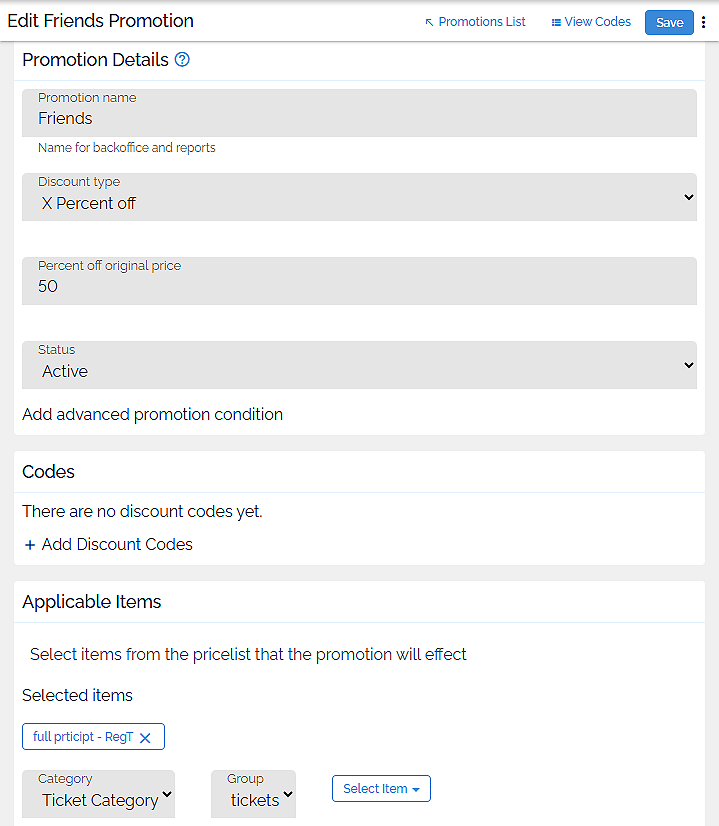Click the Promotions List arrow icon
This screenshot has width=719, height=826.
pos(430,22)
